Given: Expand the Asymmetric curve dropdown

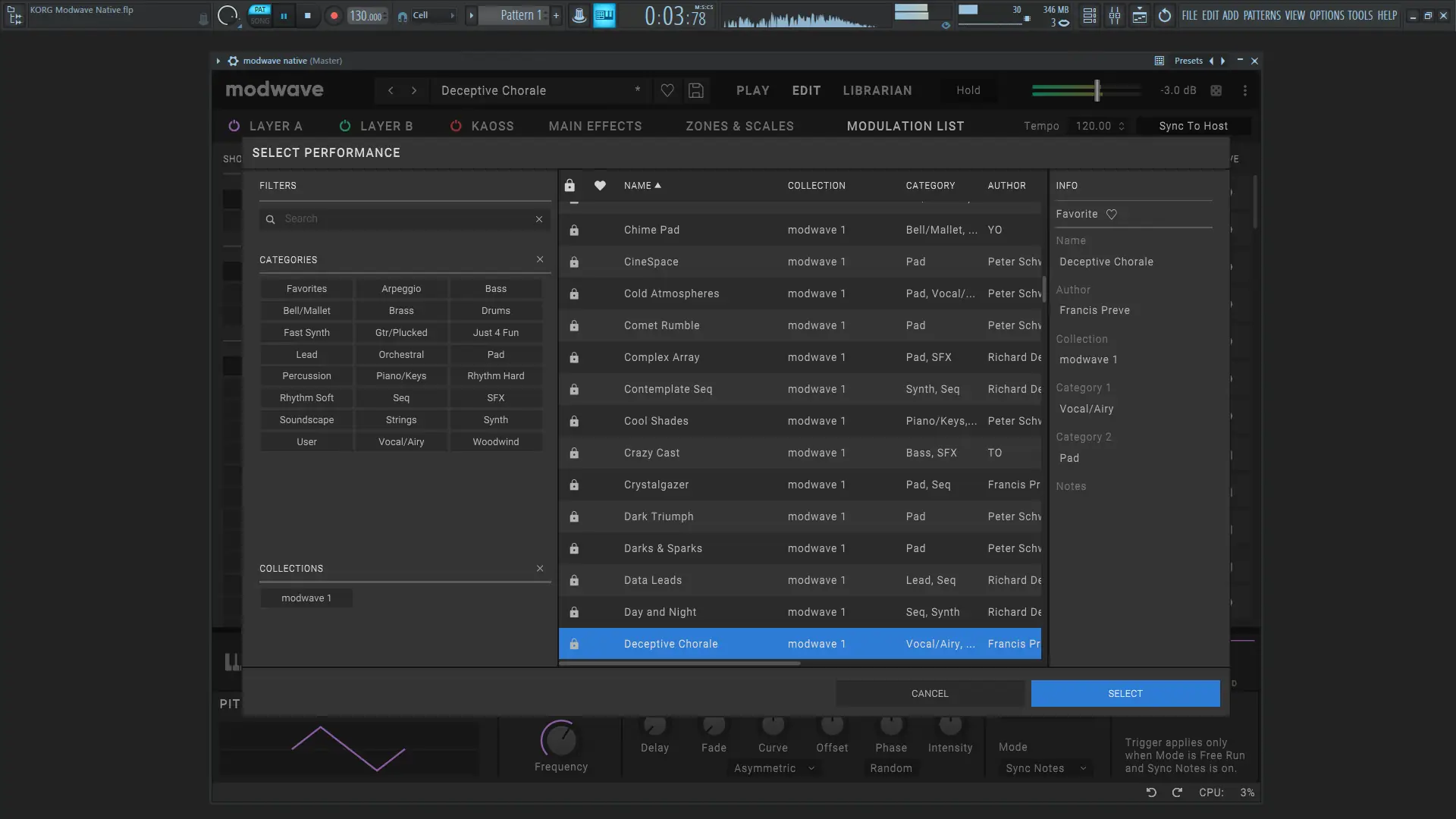Looking at the screenshot, I should tap(773, 768).
